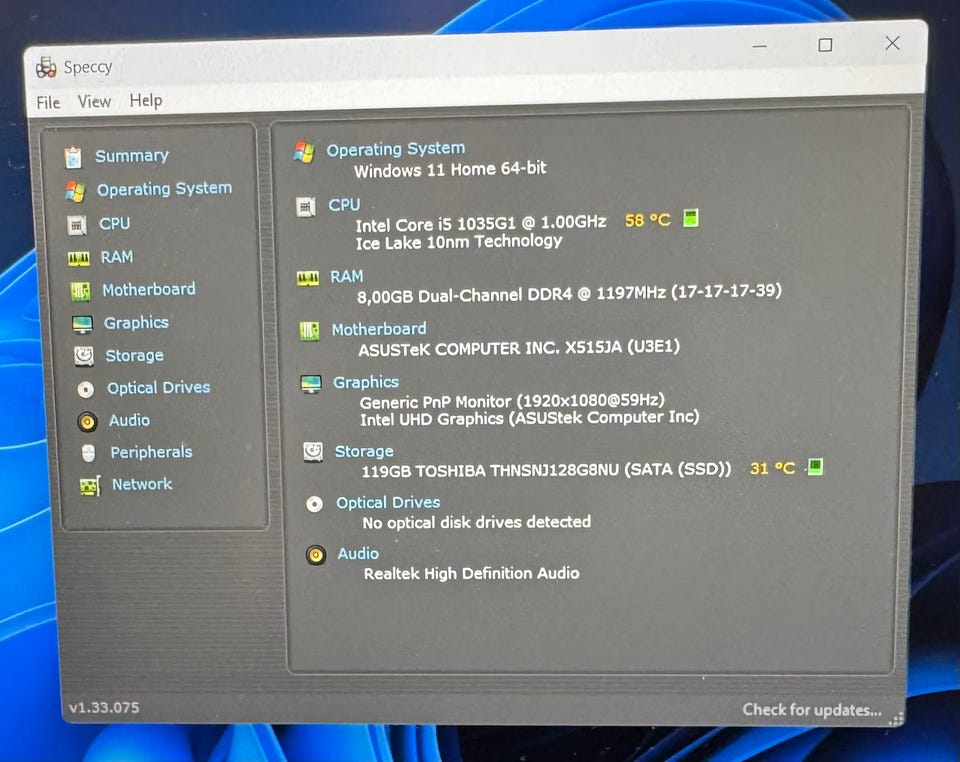Click 'Intel UHD Graphics' text
The width and height of the screenshot is (960, 762).
coord(432,419)
